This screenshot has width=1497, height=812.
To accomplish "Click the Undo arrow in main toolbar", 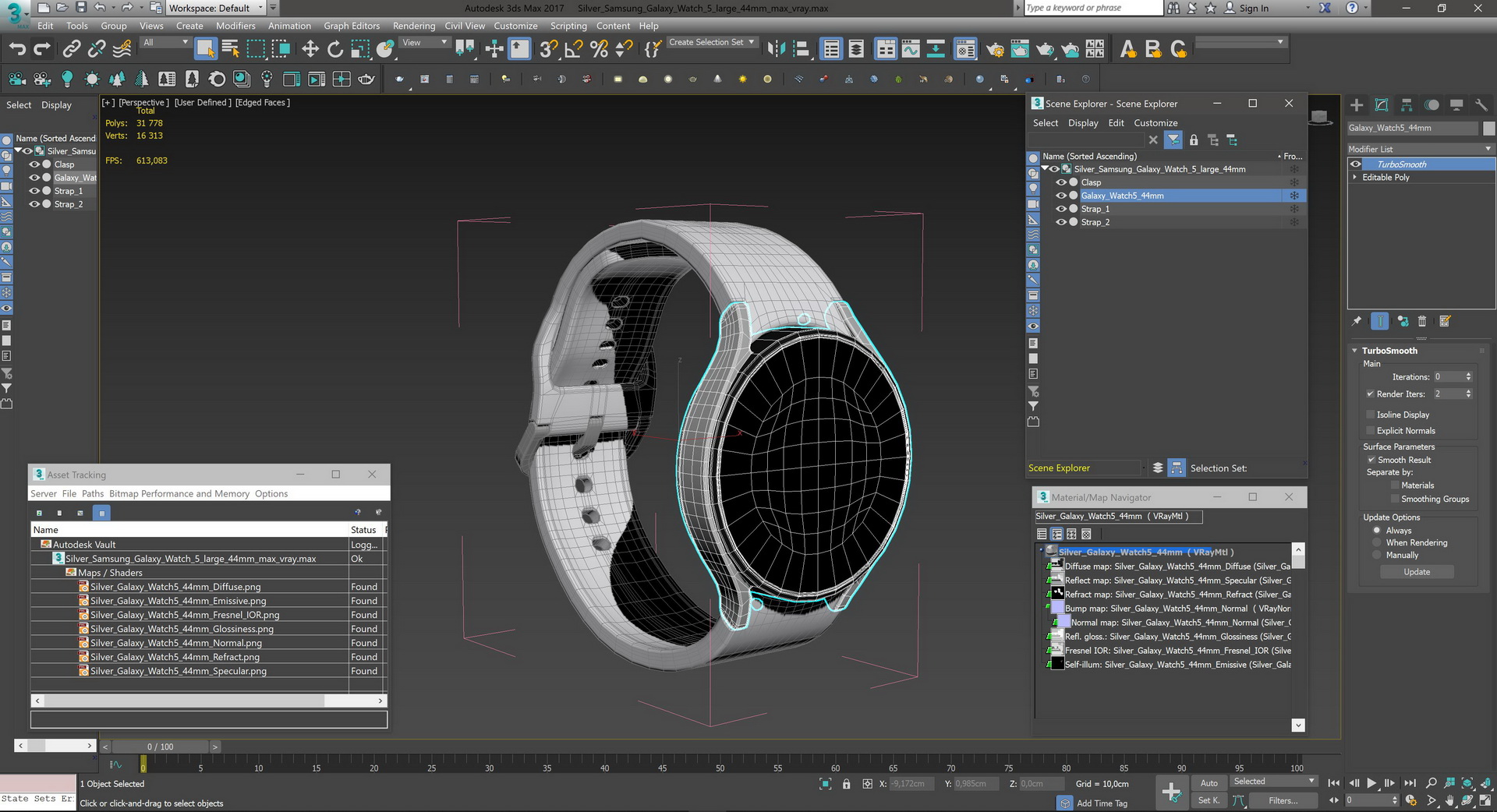I will click(17, 49).
